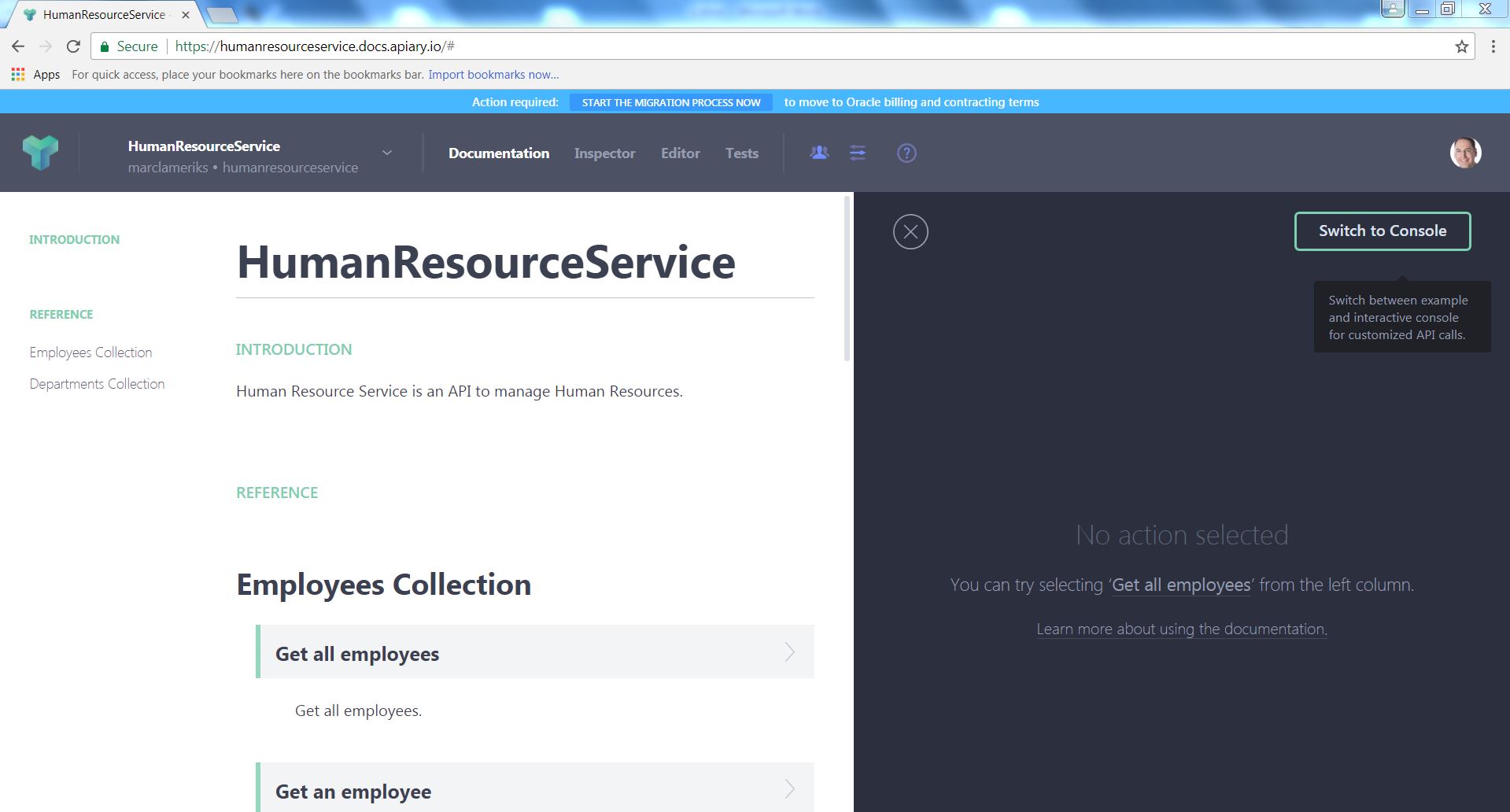The height and width of the screenshot is (812, 1510).
Task: Reload the page in the browser
Action: (73, 46)
